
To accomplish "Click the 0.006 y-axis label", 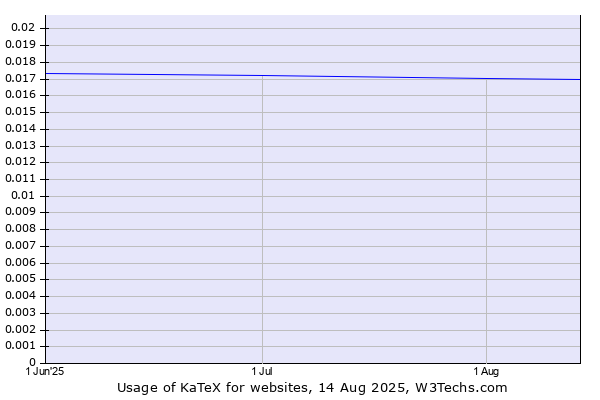I will point(20,263).
